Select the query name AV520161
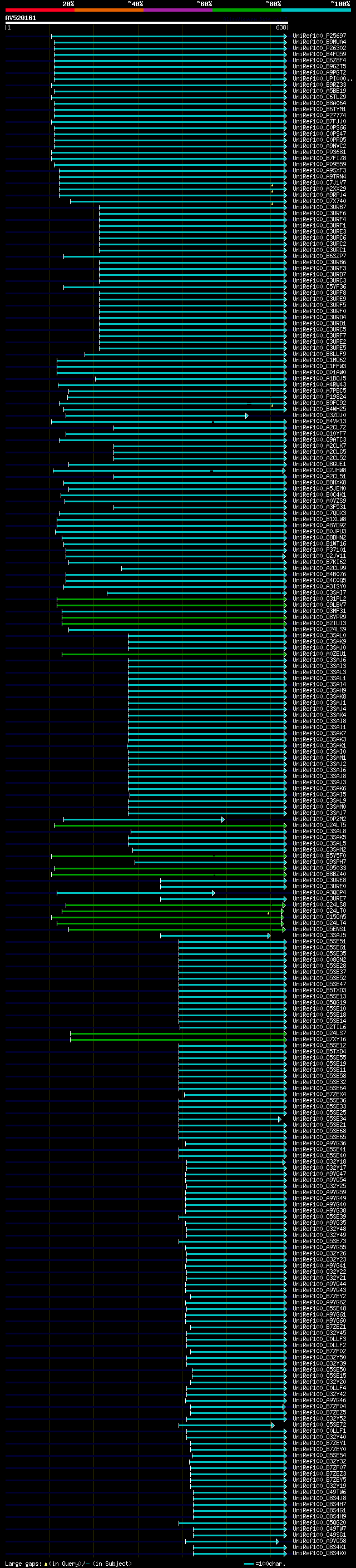Screen dimensions: 356x1568 pos(21,18)
